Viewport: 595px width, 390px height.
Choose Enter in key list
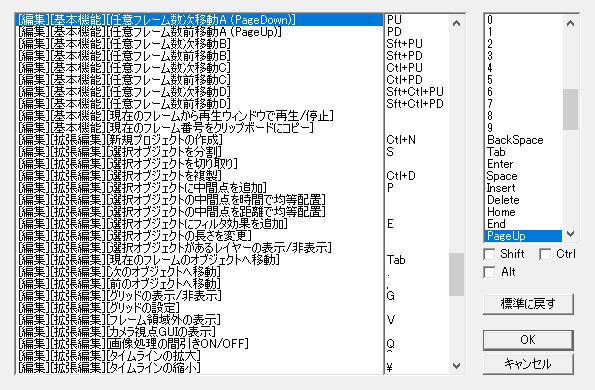pyautogui.click(x=524, y=164)
